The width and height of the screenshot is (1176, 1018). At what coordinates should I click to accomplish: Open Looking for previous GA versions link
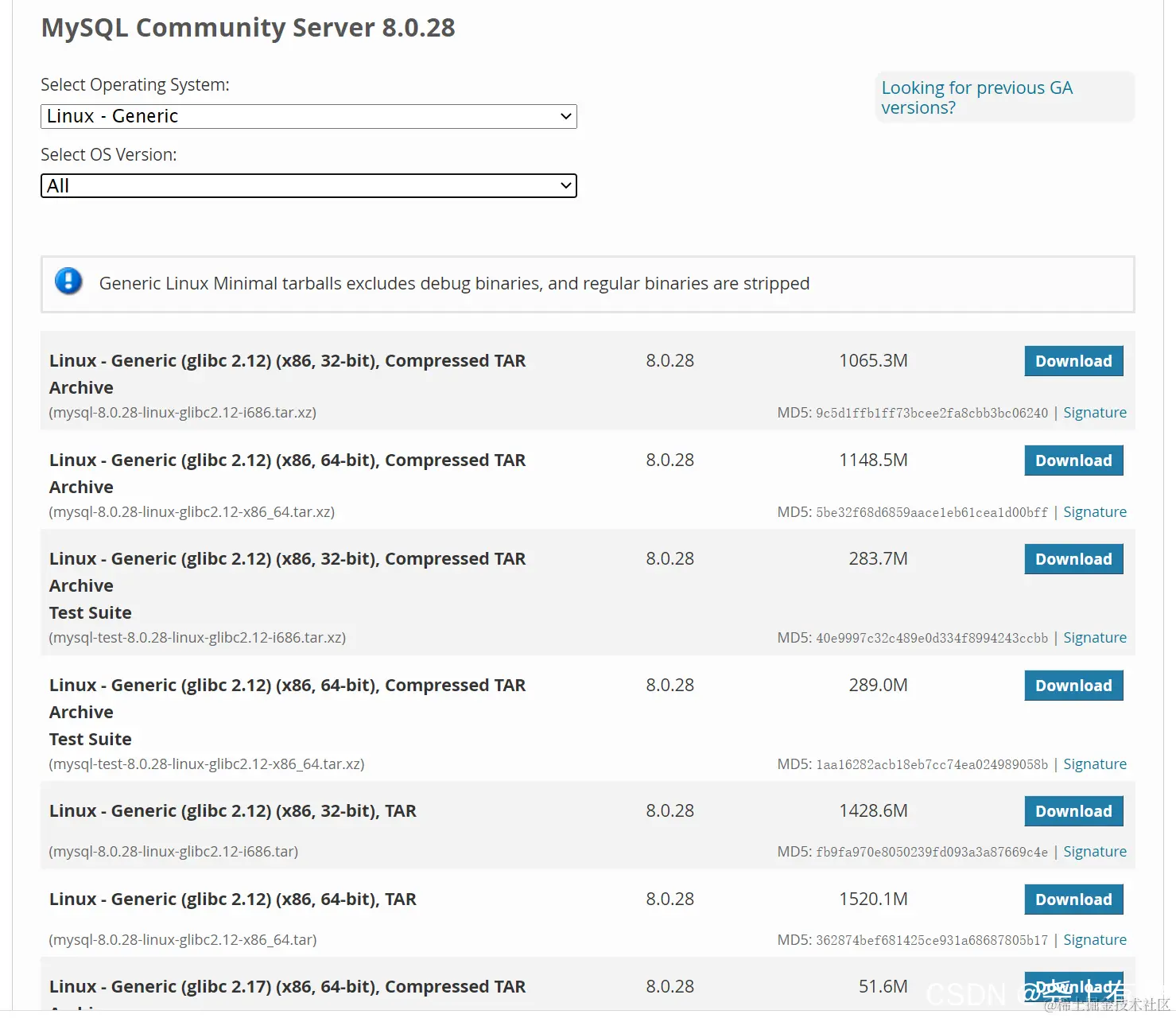(x=976, y=98)
